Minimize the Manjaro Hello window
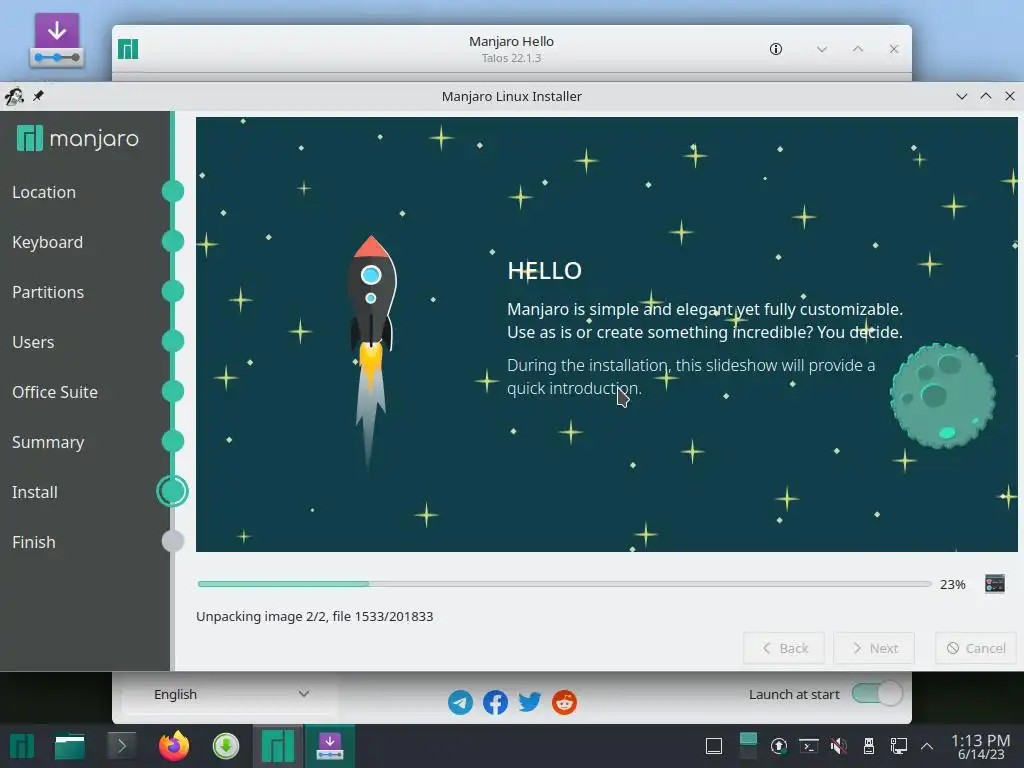The width and height of the screenshot is (1024, 768). tap(822, 49)
